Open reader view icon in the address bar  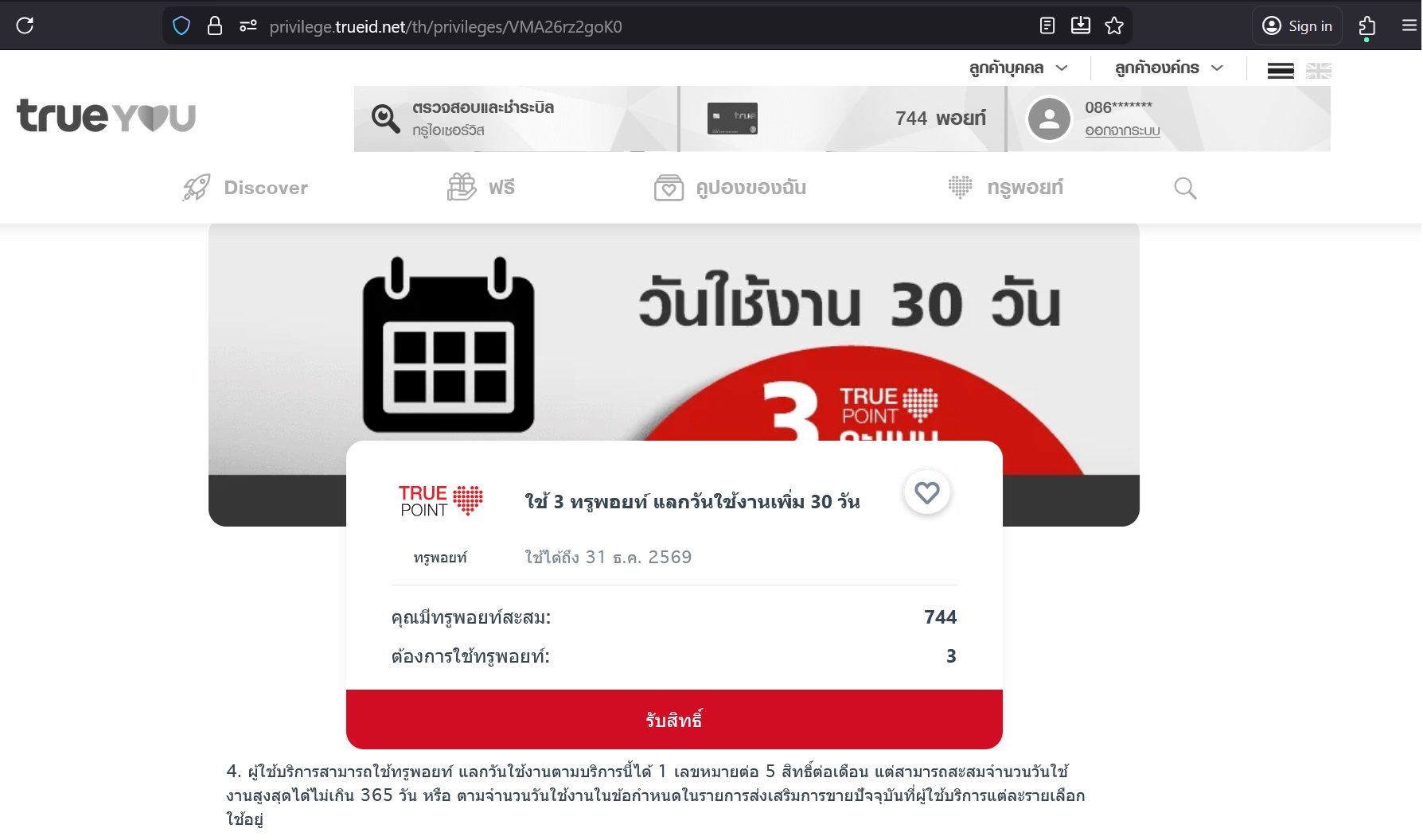[1047, 25]
